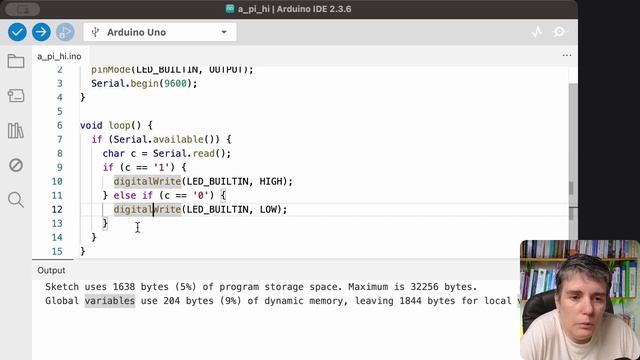Image resolution: width=640 pixels, height=360 pixels.
Task: Click the window title "a_pi_hi | Arduino IDE 2.3.6"
Action: pos(294,9)
